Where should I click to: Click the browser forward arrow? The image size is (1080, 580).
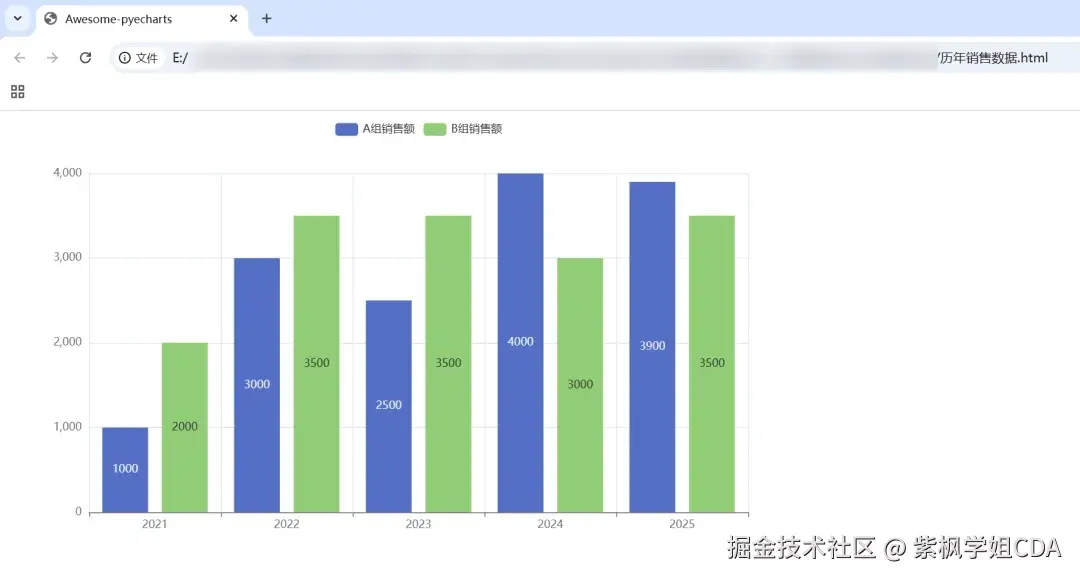tap(52, 58)
